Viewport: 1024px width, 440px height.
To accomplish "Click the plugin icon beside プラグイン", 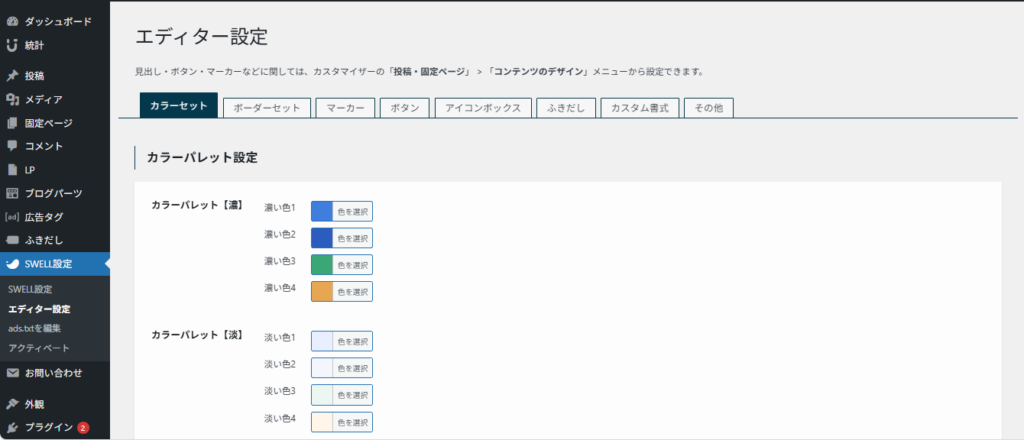I will pos(12,428).
